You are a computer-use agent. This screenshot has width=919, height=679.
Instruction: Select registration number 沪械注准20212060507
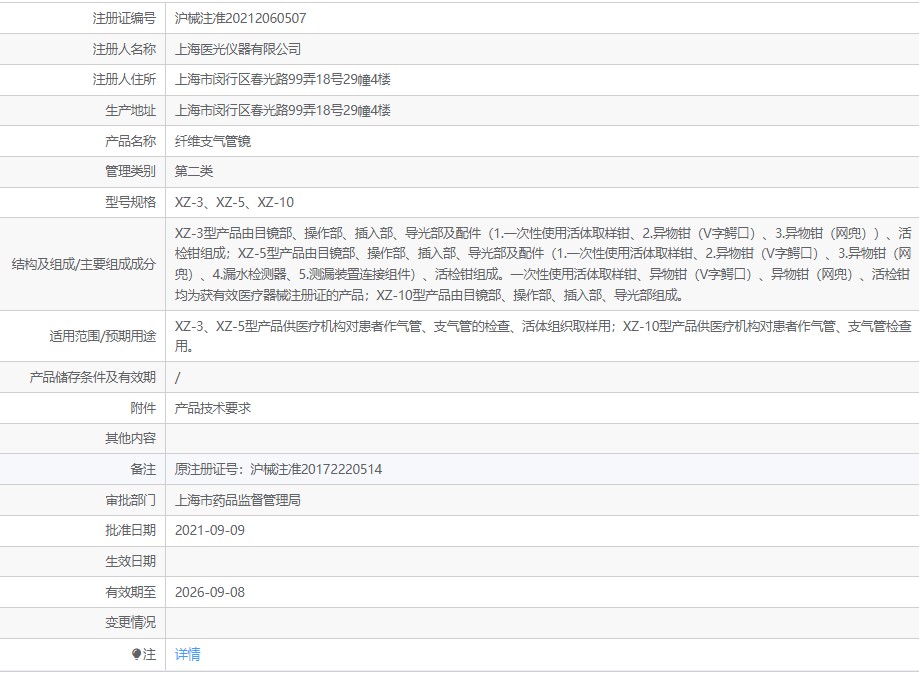tap(240, 18)
